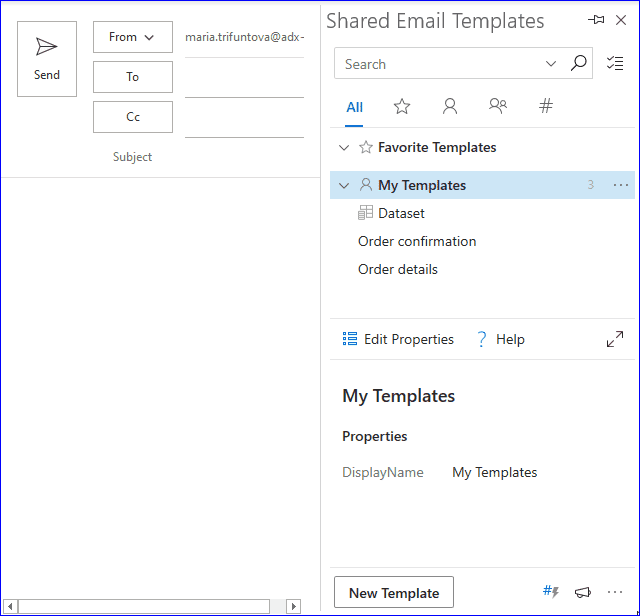Click the Properties heading text
The width and height of the screenshot is (640, 616).
pos(374,436)
